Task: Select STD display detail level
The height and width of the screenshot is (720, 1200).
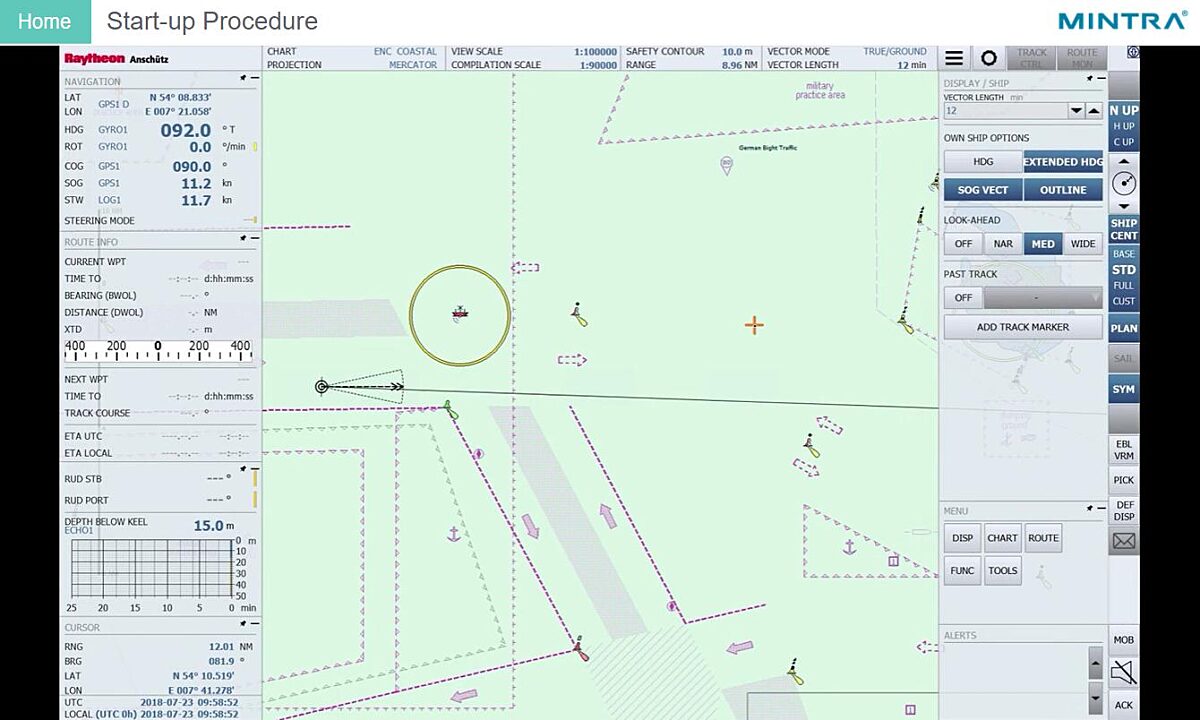Action: coord(1124,270)
